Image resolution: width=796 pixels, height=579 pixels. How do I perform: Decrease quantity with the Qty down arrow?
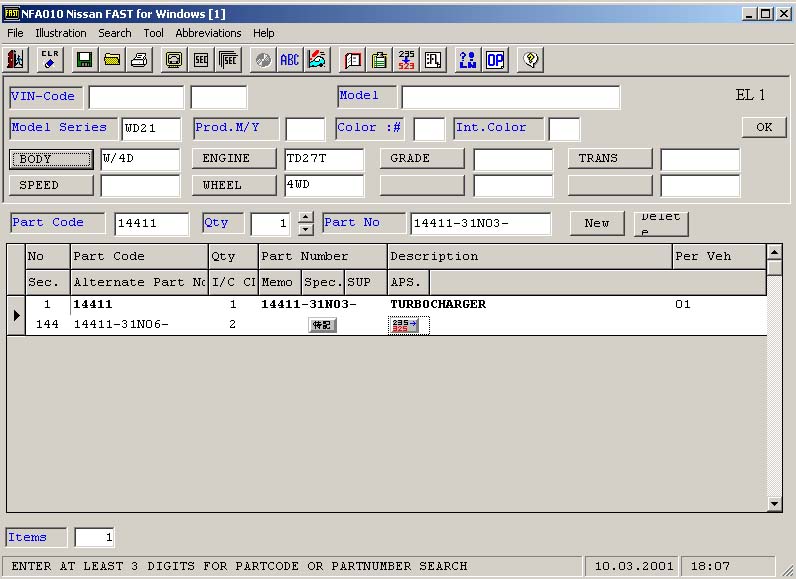pyautogui.click(x=306, y=229)
